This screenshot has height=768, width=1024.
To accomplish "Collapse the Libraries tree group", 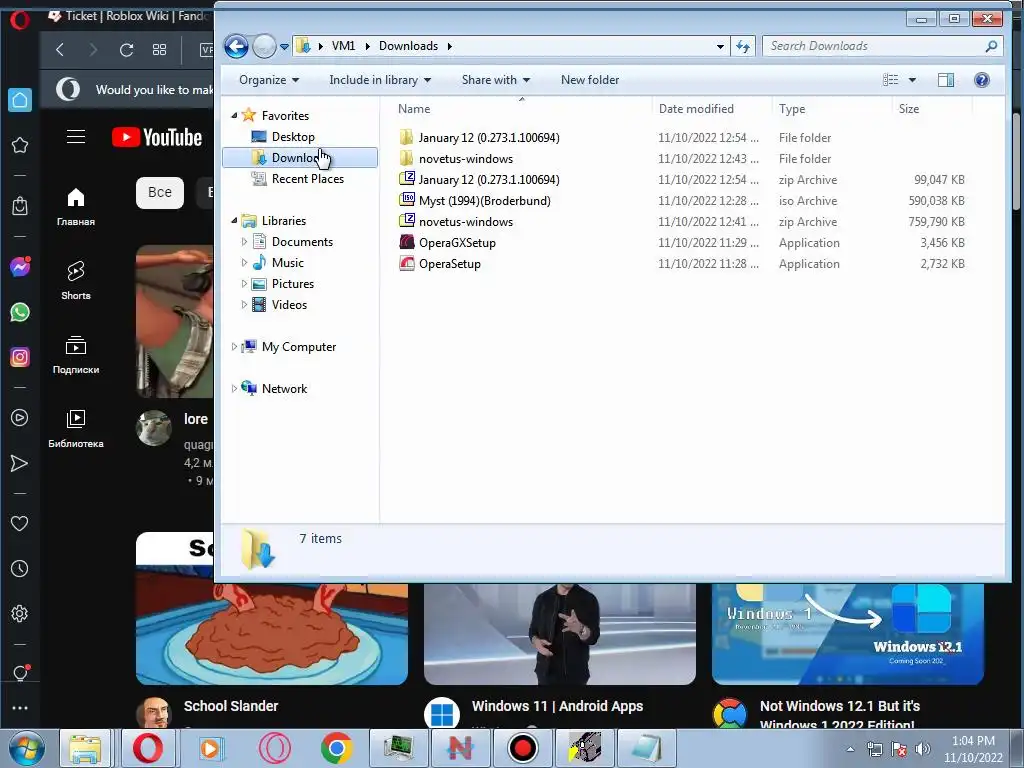I will (x=234, y=221).
